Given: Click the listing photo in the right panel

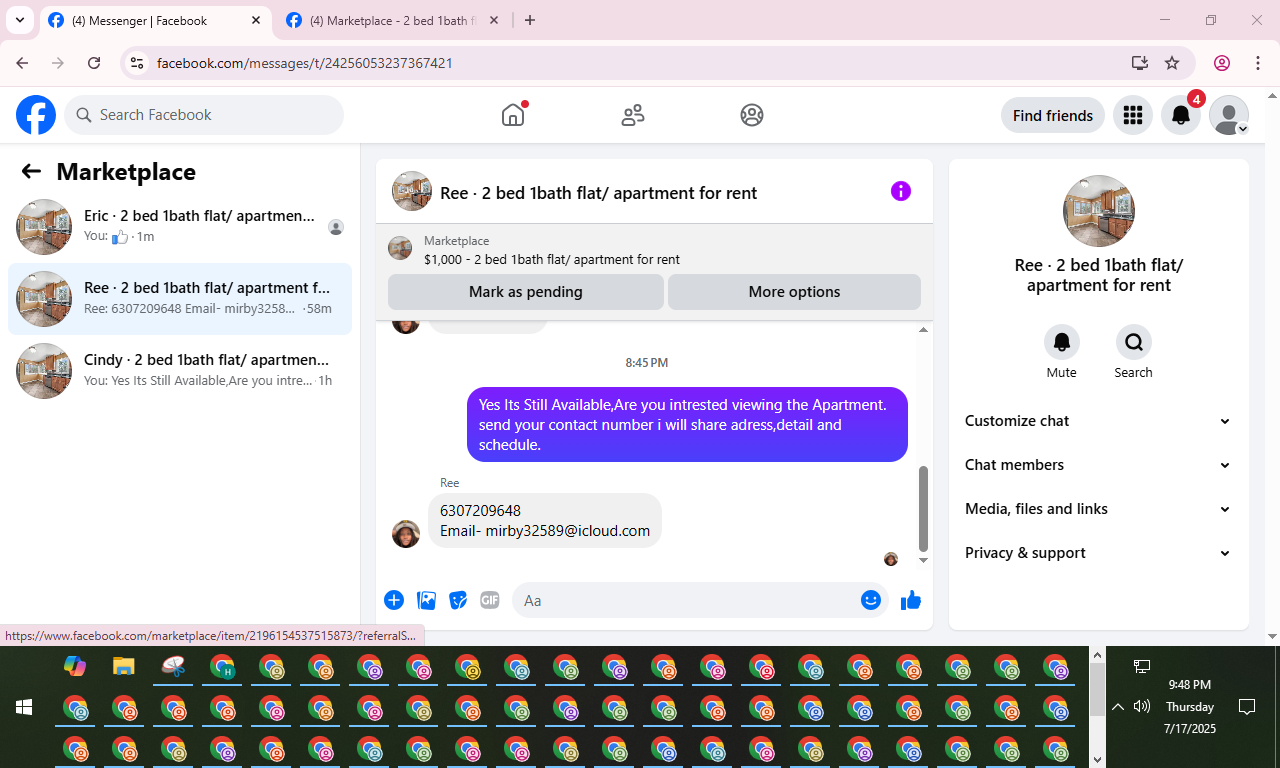Looking at the screenshot, I should (x=1099, y=211).
